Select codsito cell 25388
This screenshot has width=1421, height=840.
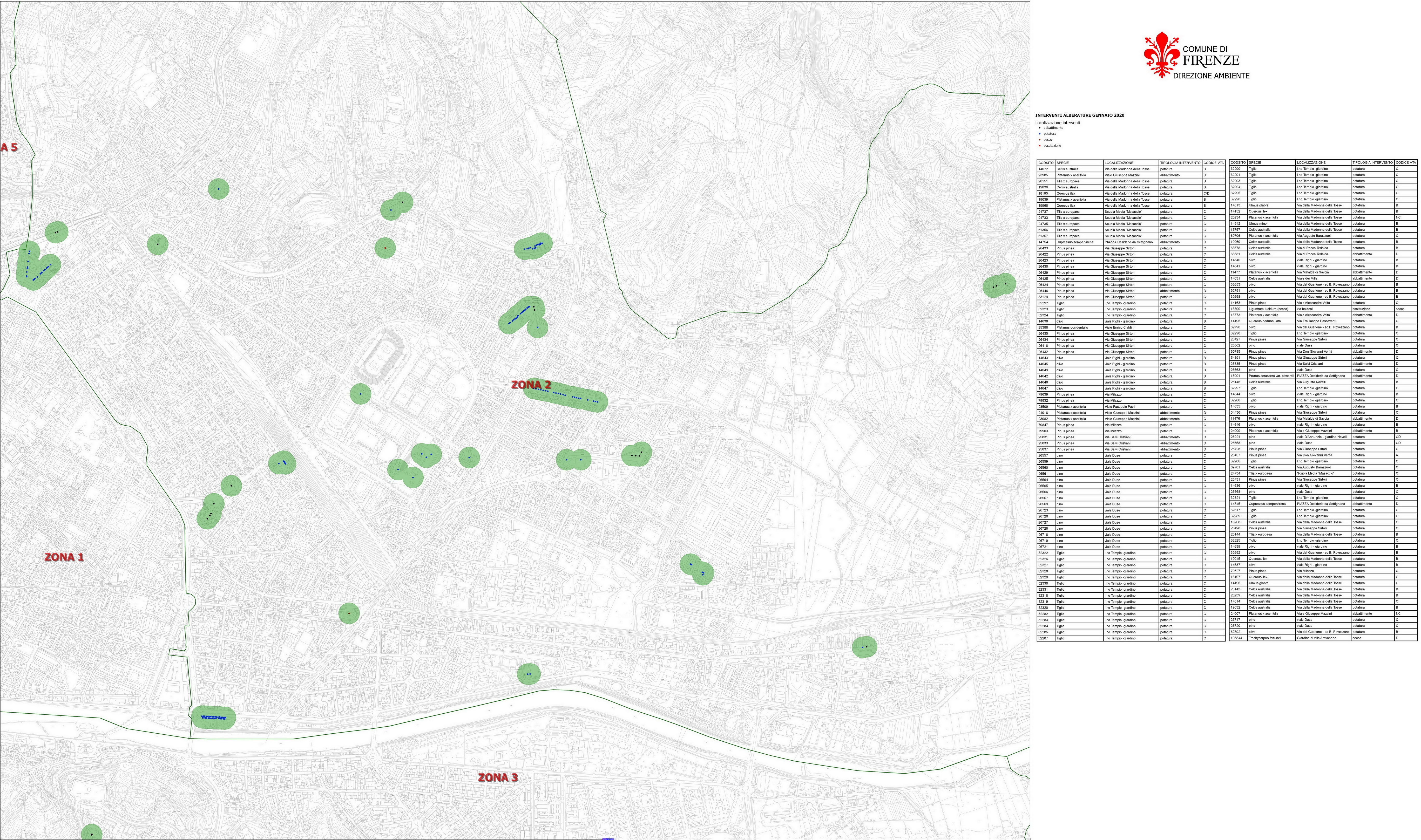pyautogui.click(x=1046, y=328)
